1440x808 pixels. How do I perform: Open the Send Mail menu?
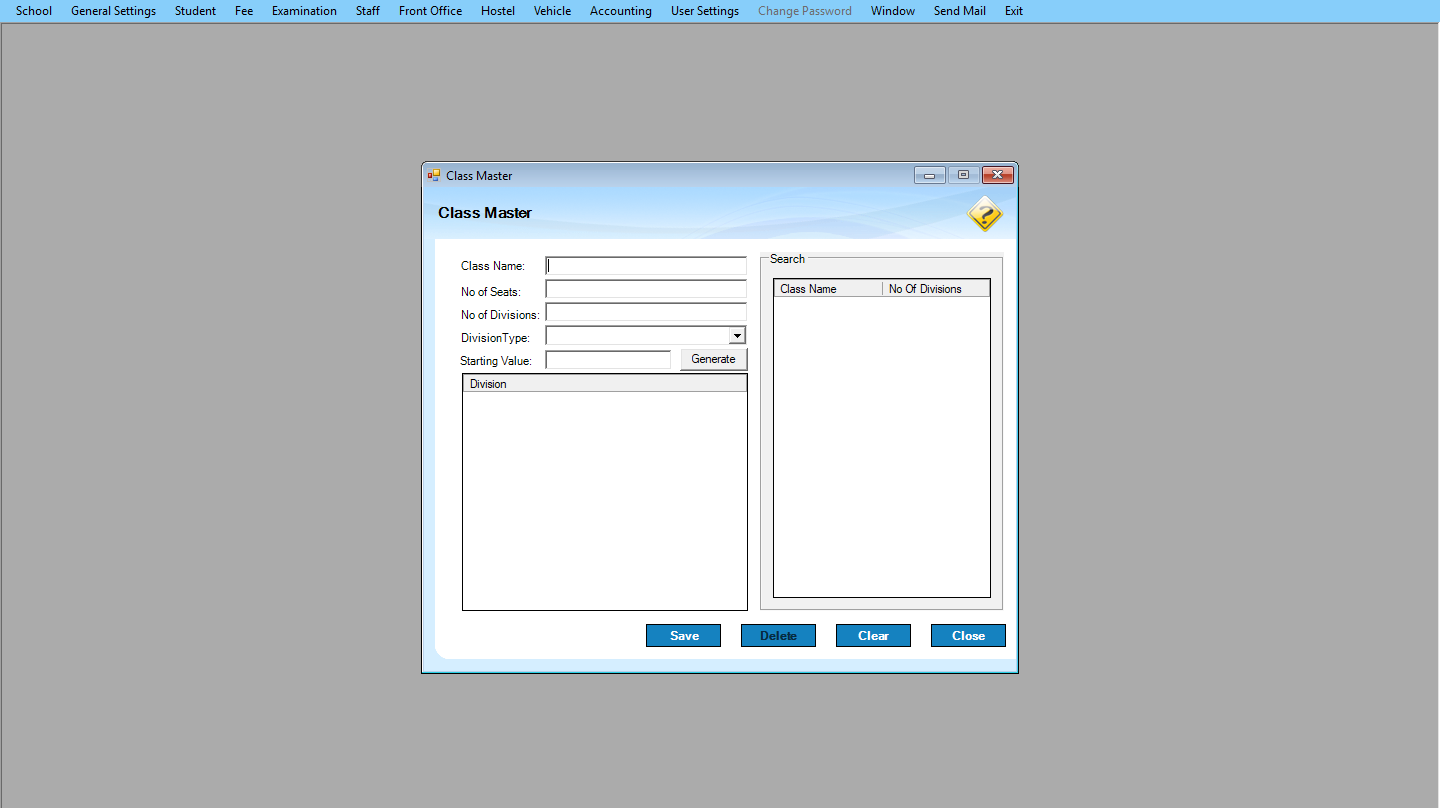tap(959, 11)
